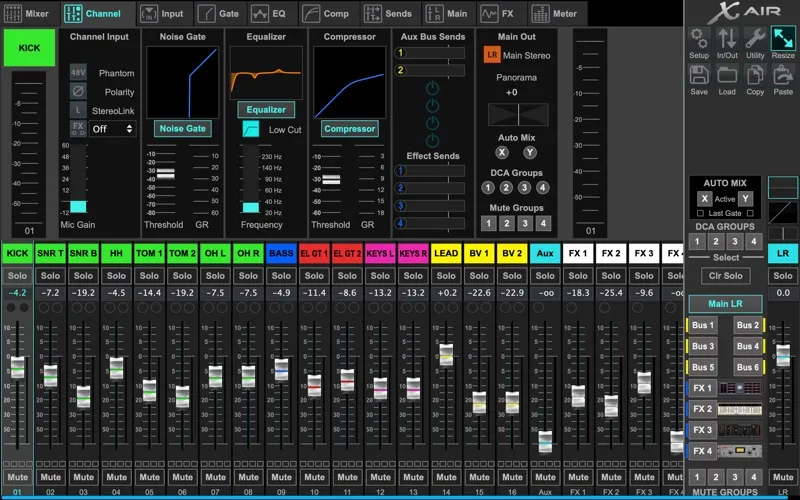Toggle the Polarity phase icon
Viewport: 800px width, 500px height.
point(78,92)
